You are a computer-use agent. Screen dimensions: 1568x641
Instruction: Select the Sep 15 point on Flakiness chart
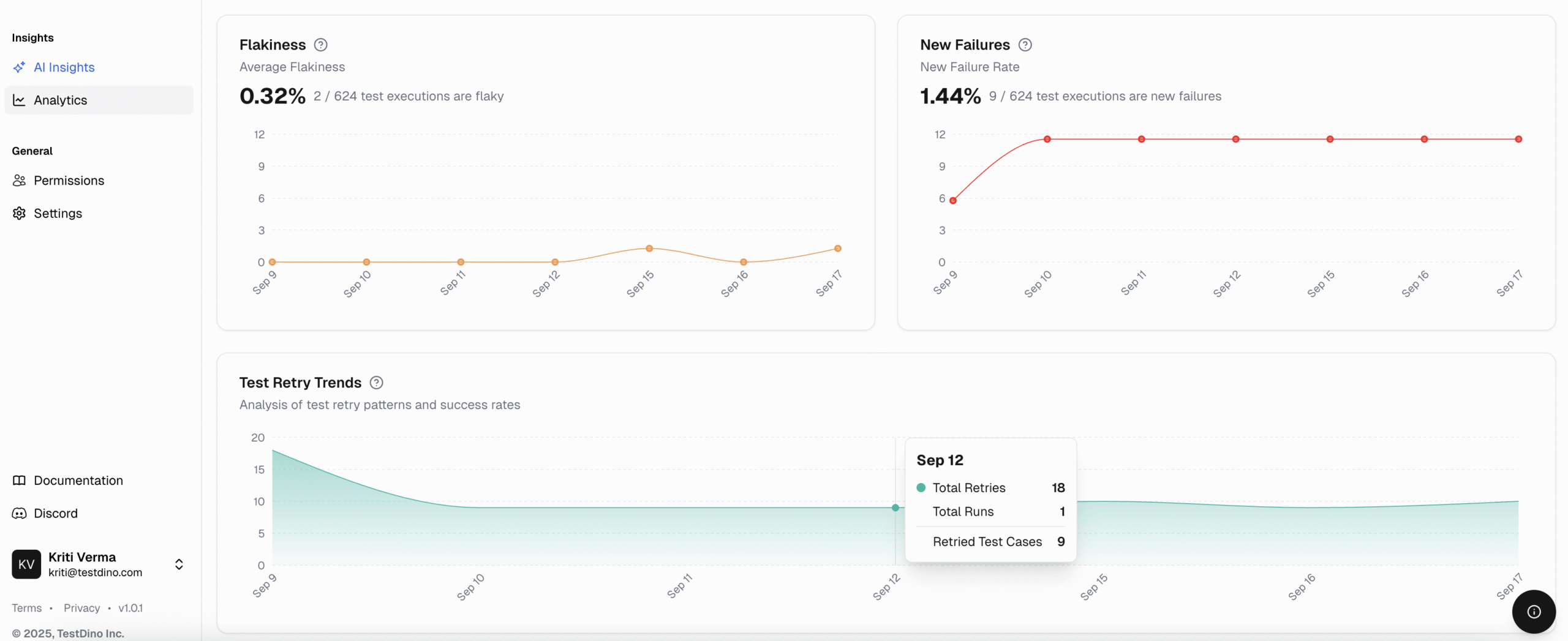coord(649,248)
